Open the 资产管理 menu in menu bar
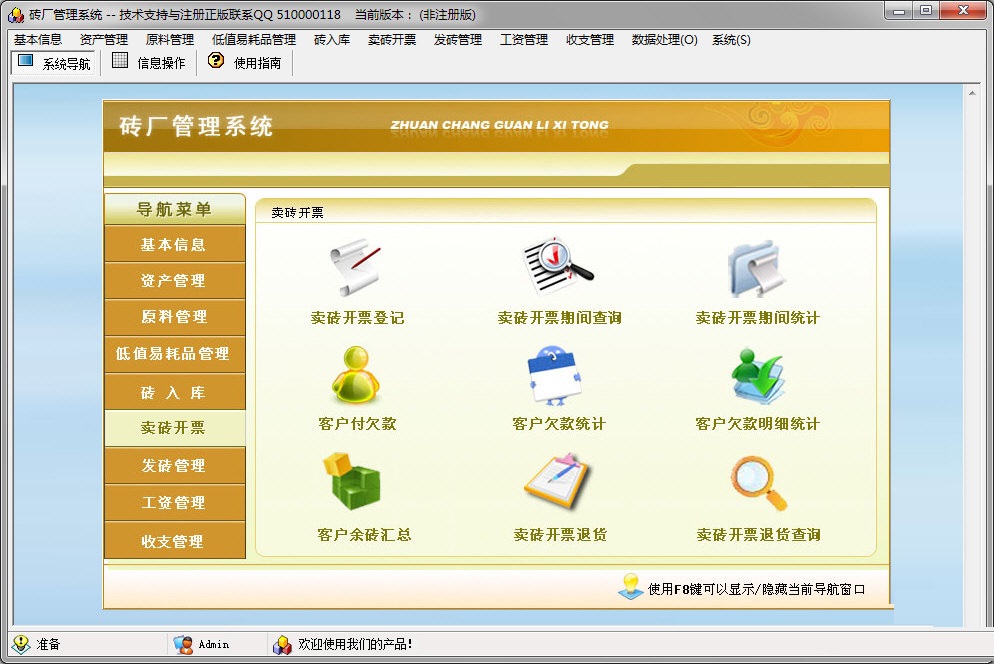 [104, 40]
